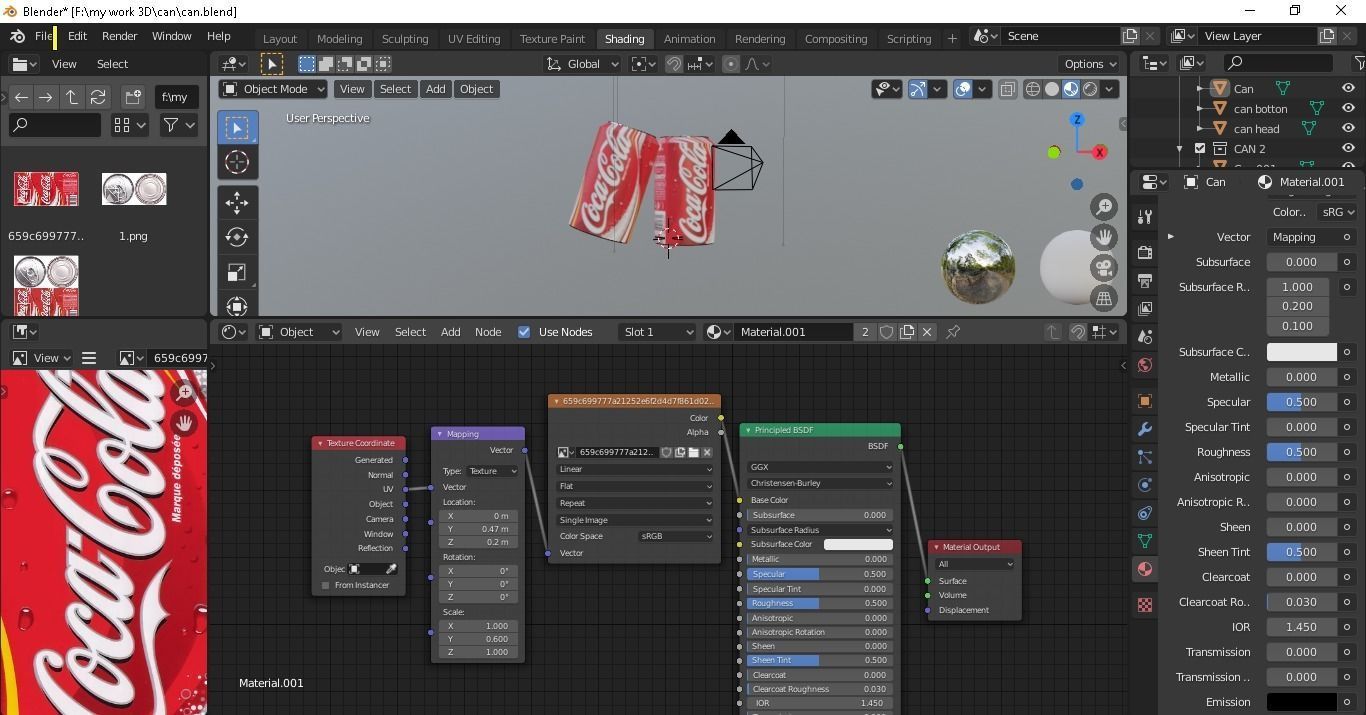Toggle From Instancer checkbox in Texture Coordinate node
Image resolution: width=1366 pixels, height=715 pixels.
coord(326,585)
